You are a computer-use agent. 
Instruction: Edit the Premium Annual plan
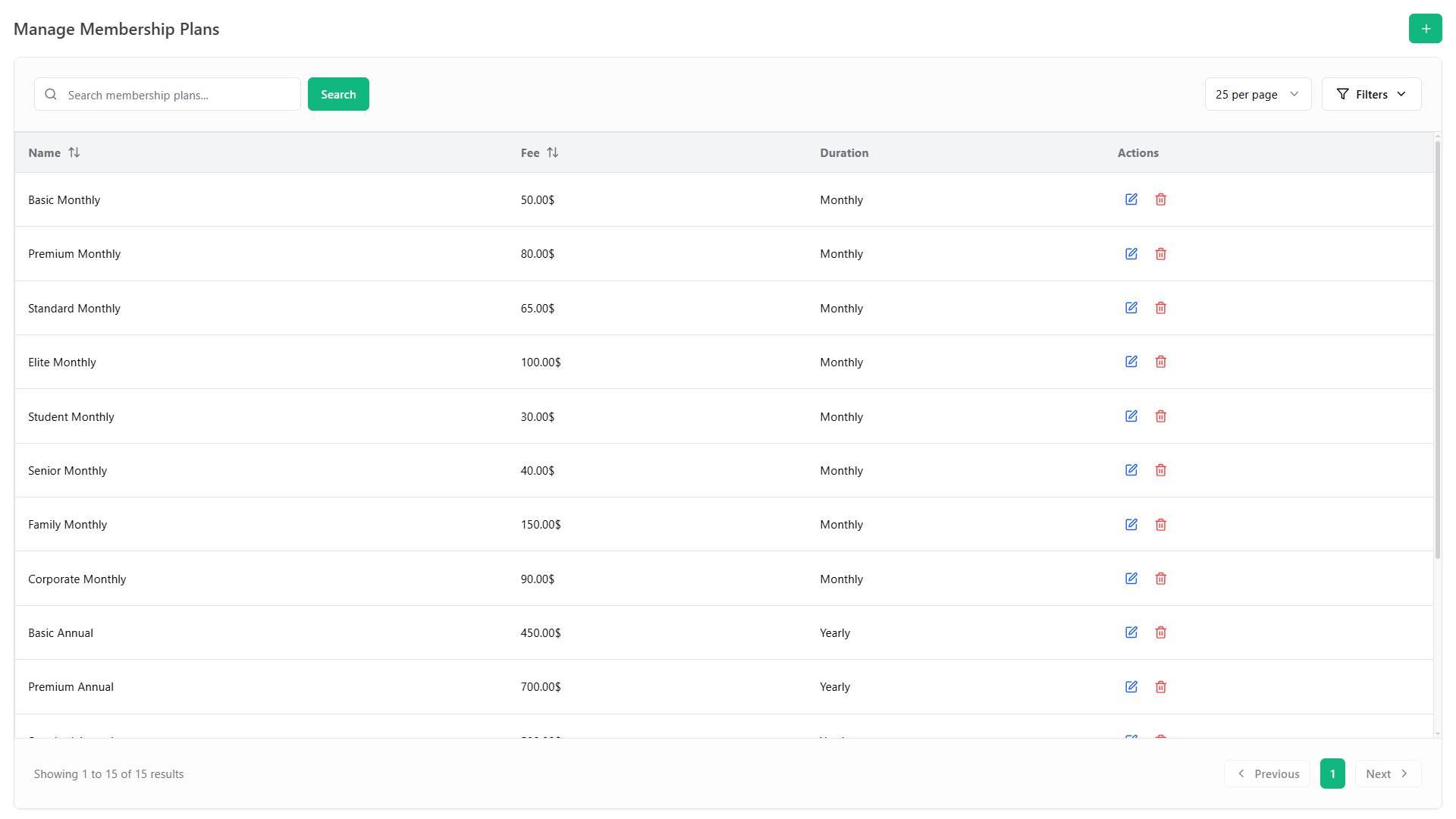tap(1131, 687)
